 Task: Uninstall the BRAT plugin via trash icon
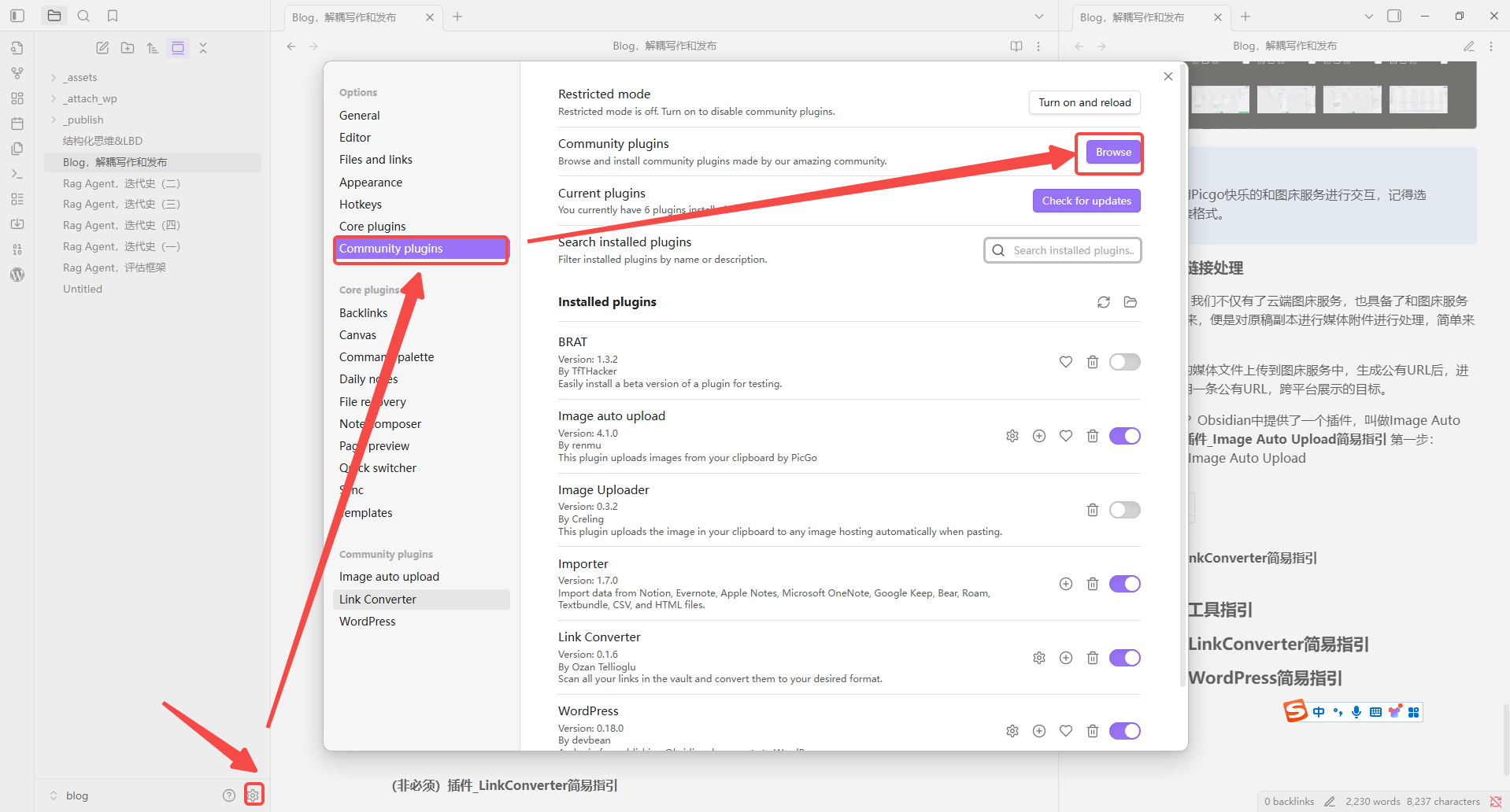click(x=1092, y=362)
